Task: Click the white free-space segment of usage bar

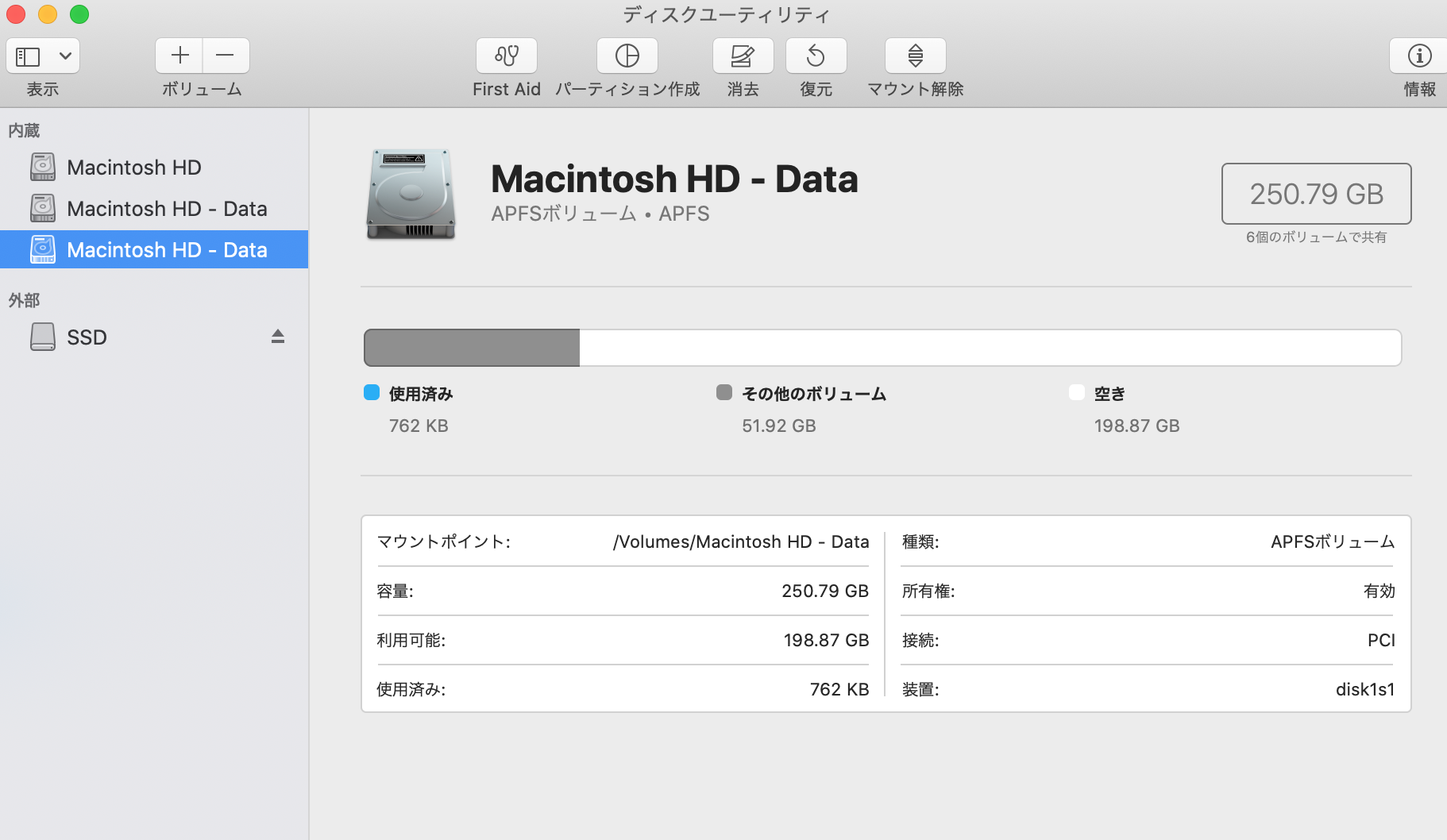Action: point(990,348)
